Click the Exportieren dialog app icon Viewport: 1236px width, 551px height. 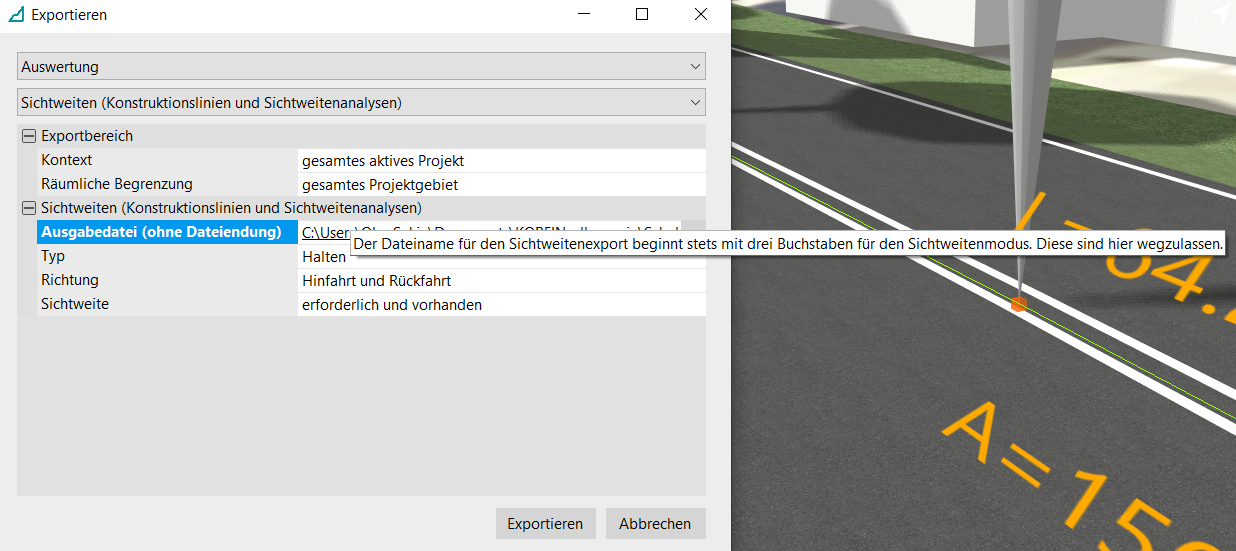(14, 15)
